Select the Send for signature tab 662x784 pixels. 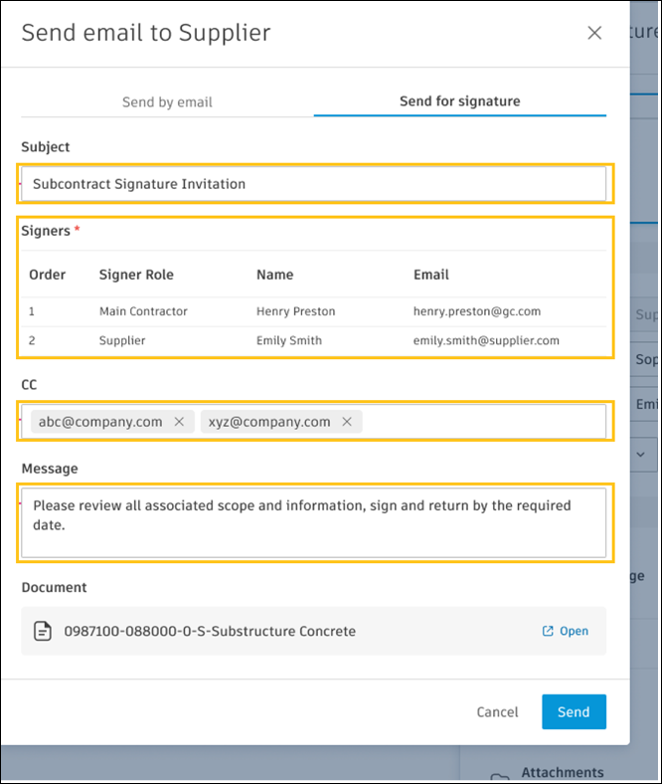pos(459,101)
